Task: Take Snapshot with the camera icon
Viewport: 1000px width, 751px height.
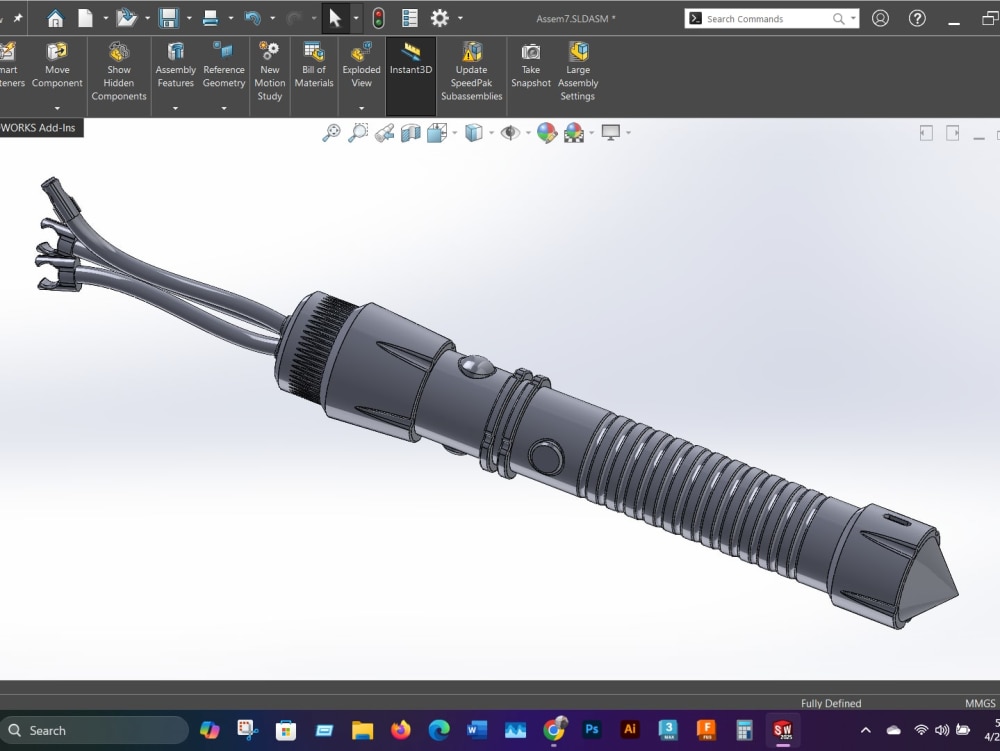Action: coord(531,65)
